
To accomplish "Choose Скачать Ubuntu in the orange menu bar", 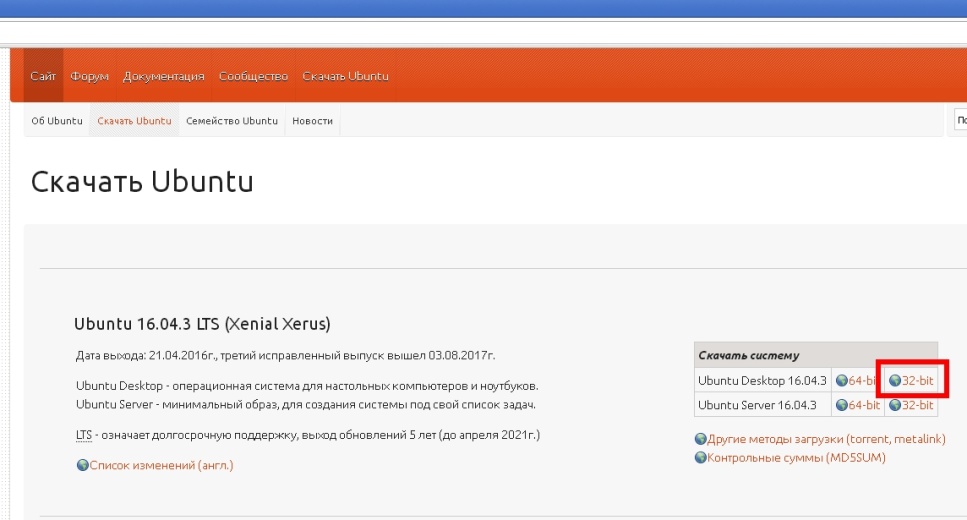I will tap(345, 76).
